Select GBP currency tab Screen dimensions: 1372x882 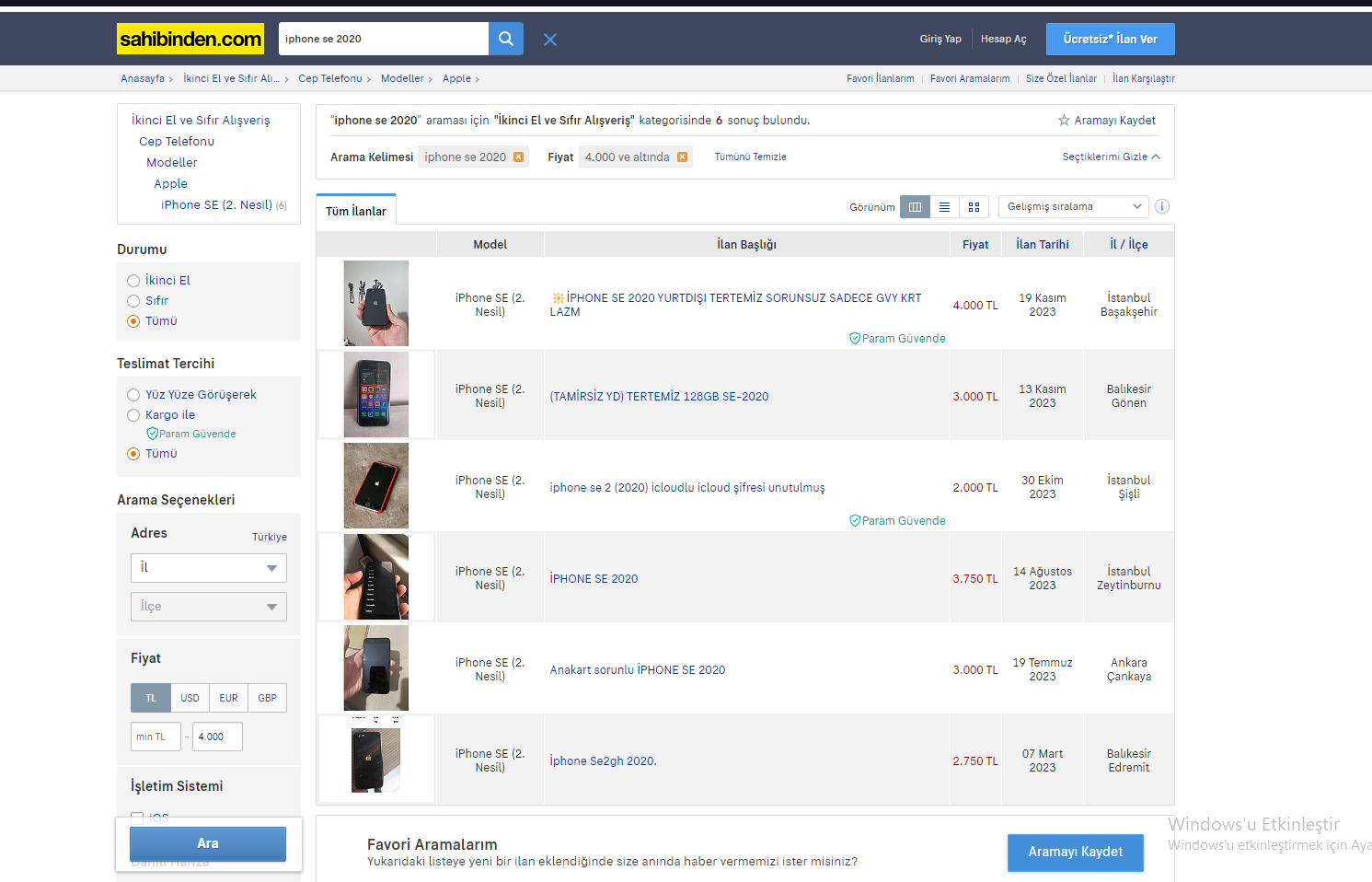(267, 698)
